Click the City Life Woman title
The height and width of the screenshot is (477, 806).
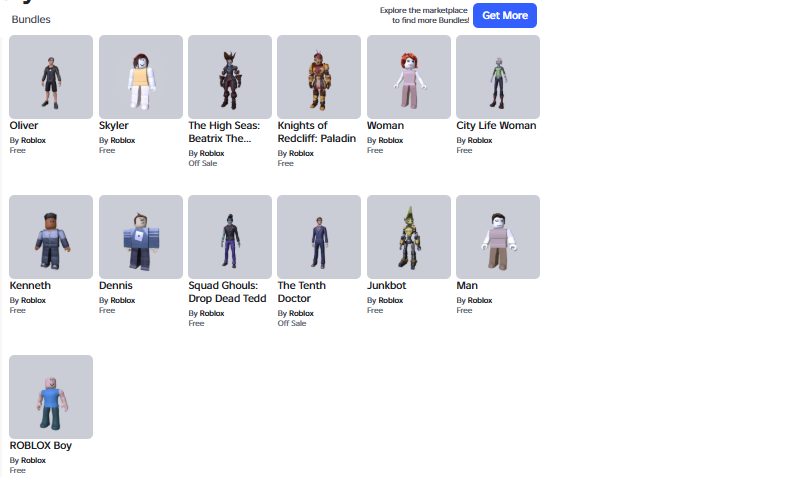click(496, 125)
